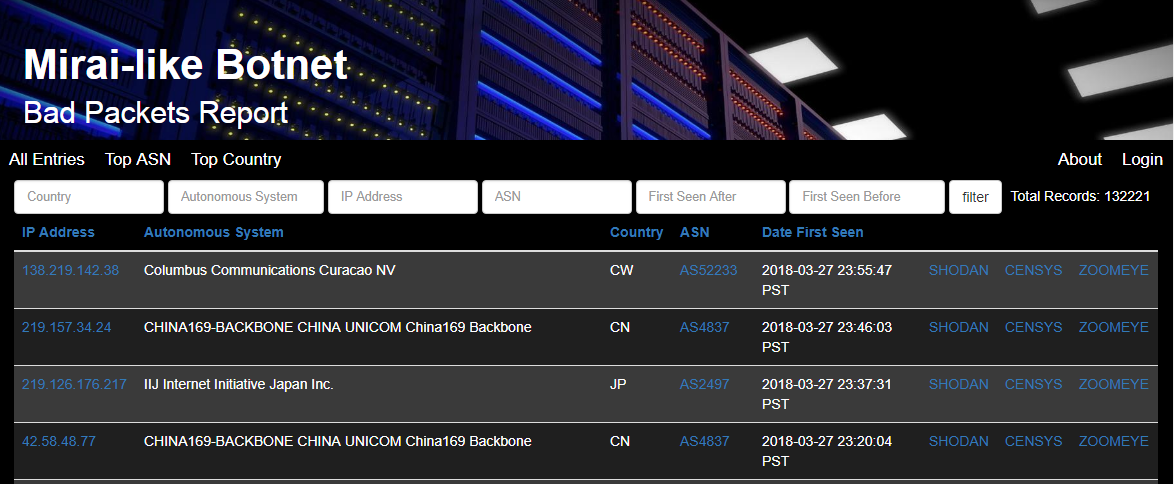Select country code JP
The width and height of the screenshot is (1174, 484).
point(618,384)
